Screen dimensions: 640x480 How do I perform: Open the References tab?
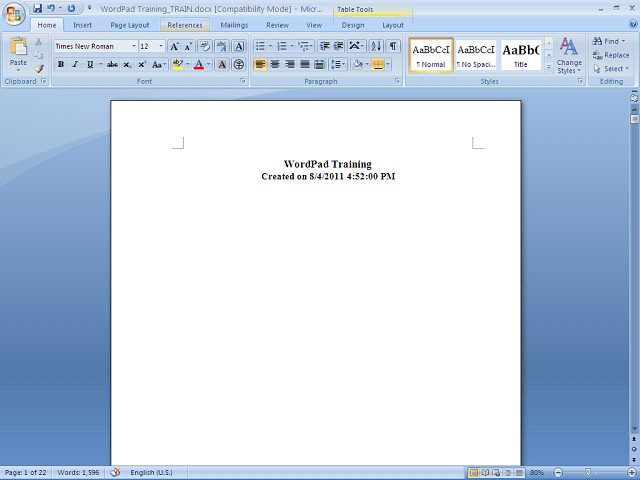[185, 25]
